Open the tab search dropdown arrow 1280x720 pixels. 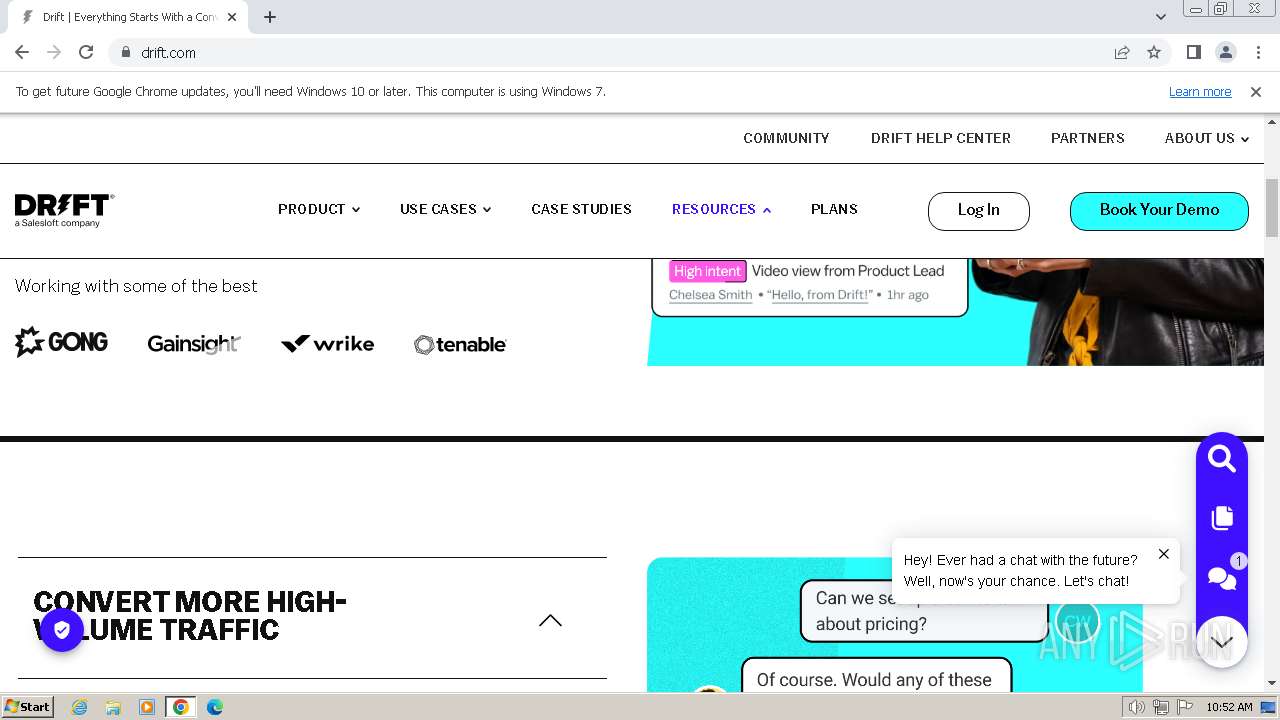[x=1160, y=17]
